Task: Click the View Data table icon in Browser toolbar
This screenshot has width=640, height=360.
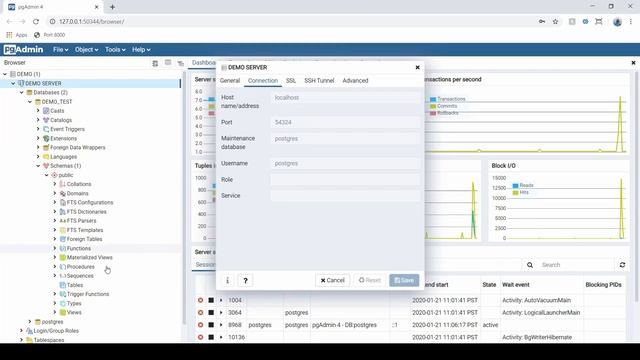Action: [168, 63]
